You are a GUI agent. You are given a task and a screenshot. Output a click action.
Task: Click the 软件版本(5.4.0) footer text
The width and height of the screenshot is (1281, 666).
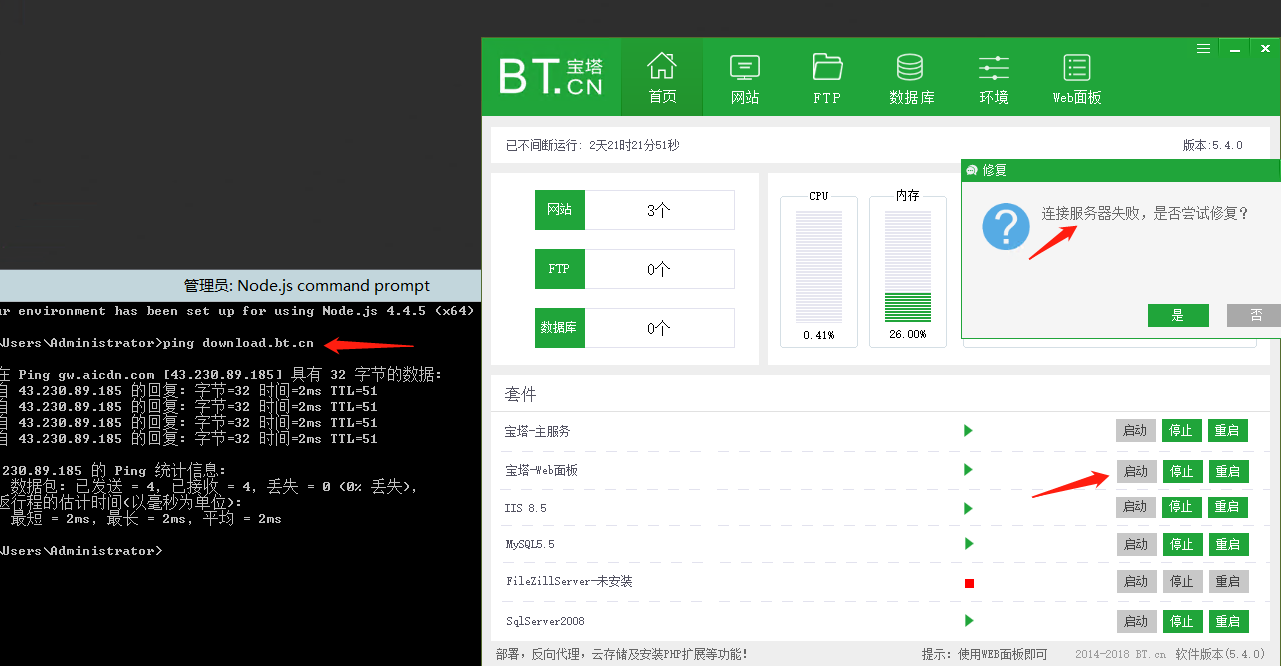(x=1222, y=654)
